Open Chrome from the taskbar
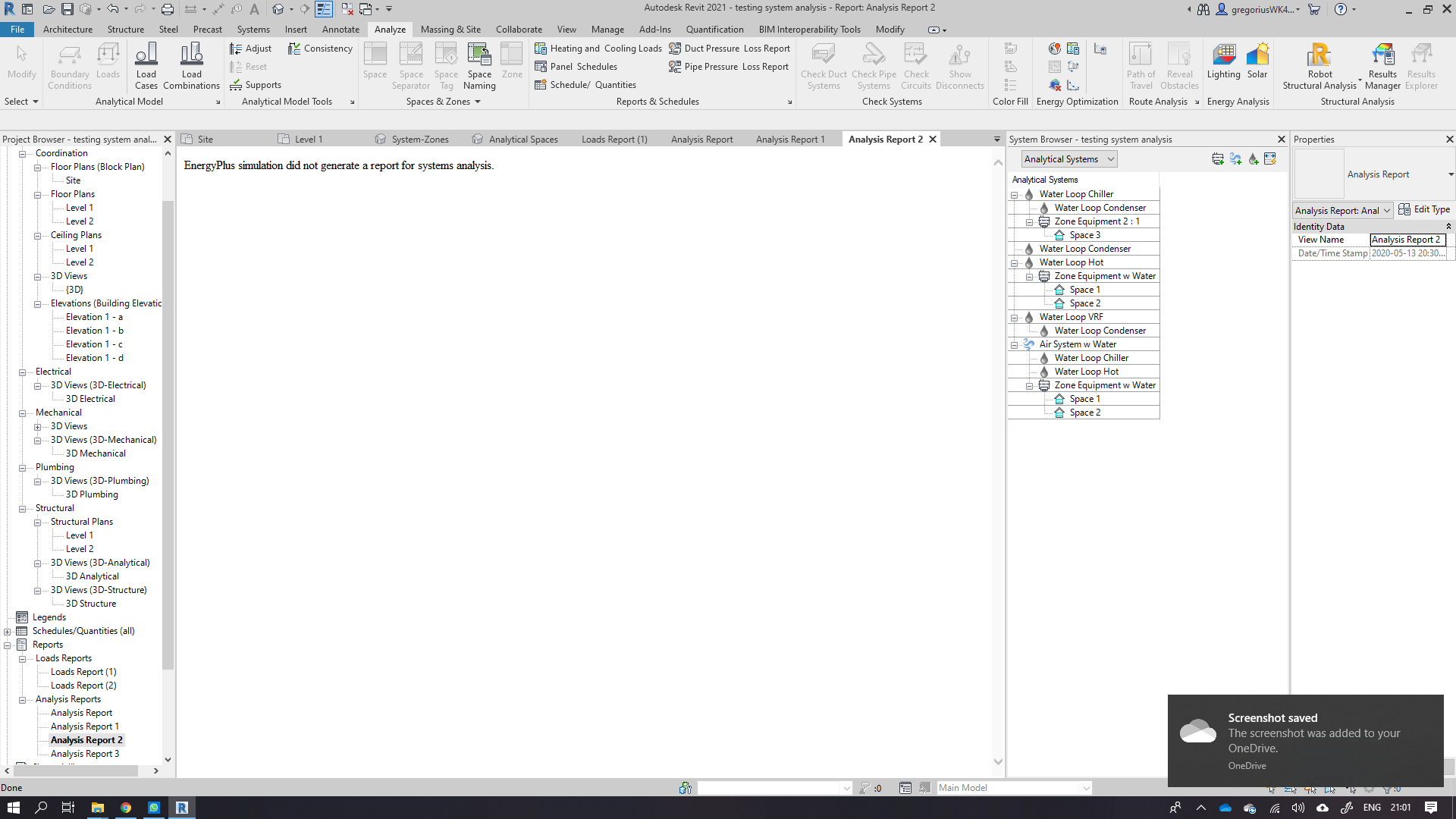1456x819 pixels. (126, 808)
